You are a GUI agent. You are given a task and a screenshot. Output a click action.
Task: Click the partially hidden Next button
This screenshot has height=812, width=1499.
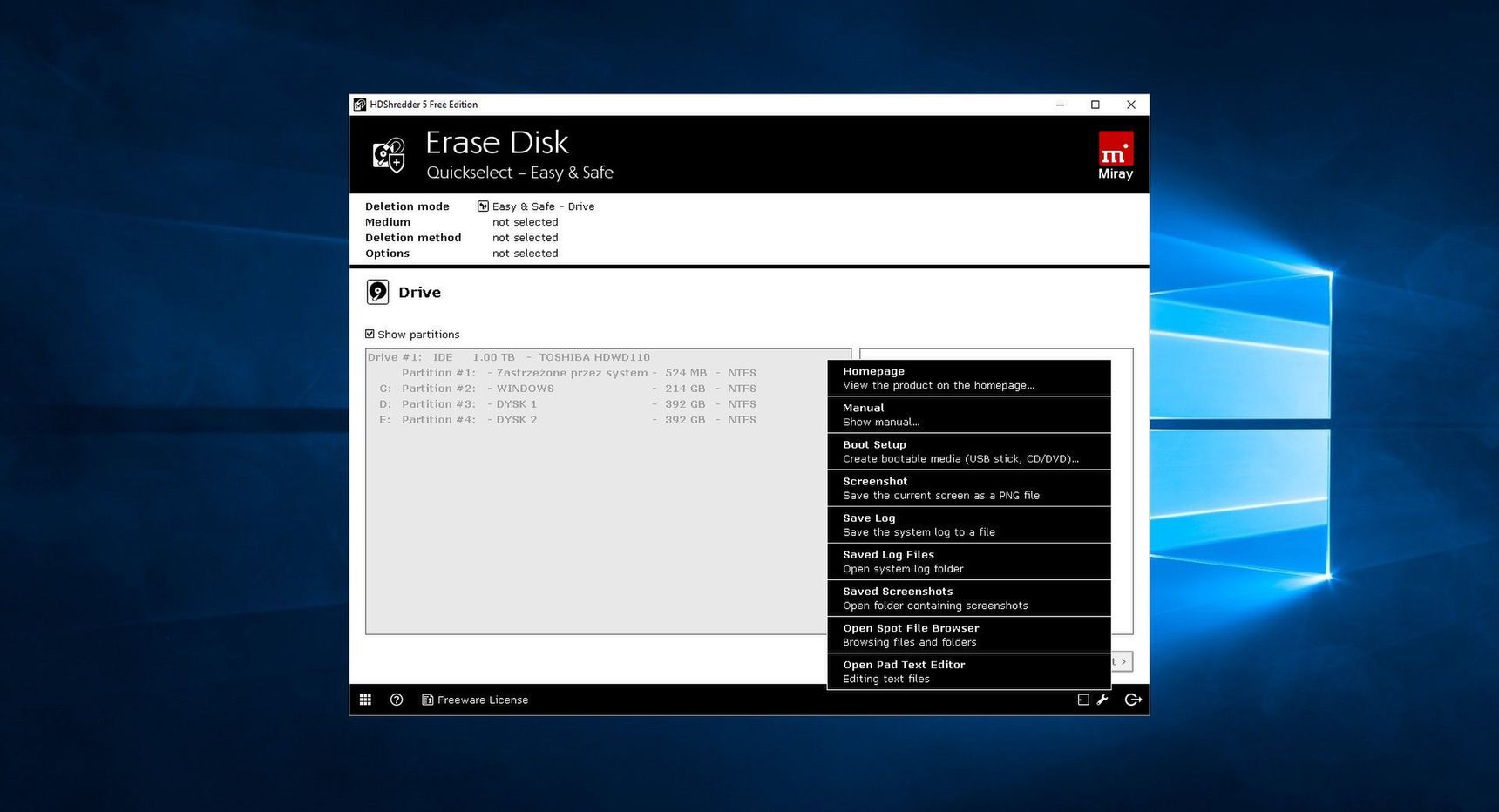pyautogui.click(x=1122, y=661)
